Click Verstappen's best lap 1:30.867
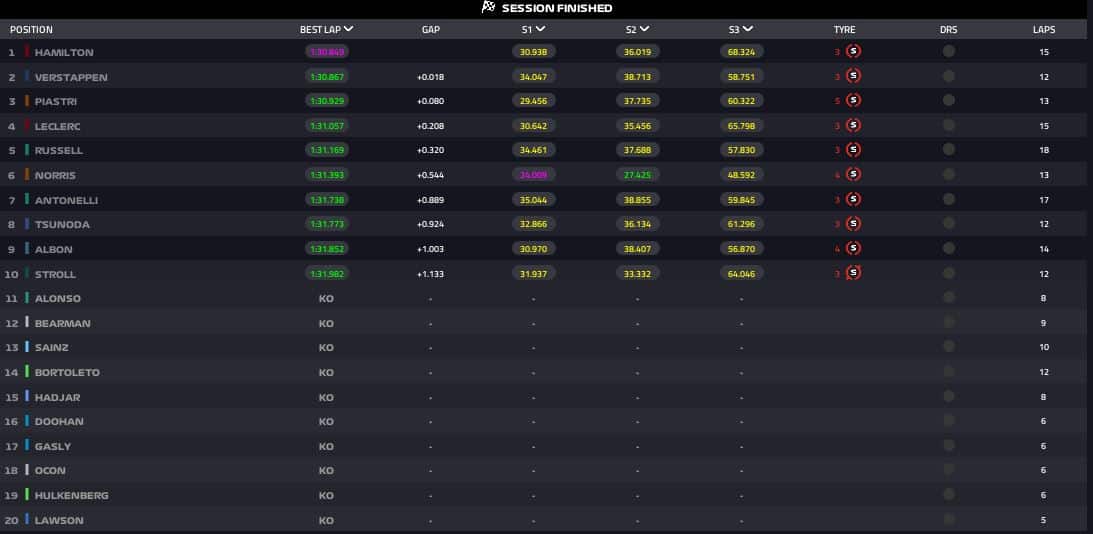Viewport: 1093px width, 534px height. point(327,77)
